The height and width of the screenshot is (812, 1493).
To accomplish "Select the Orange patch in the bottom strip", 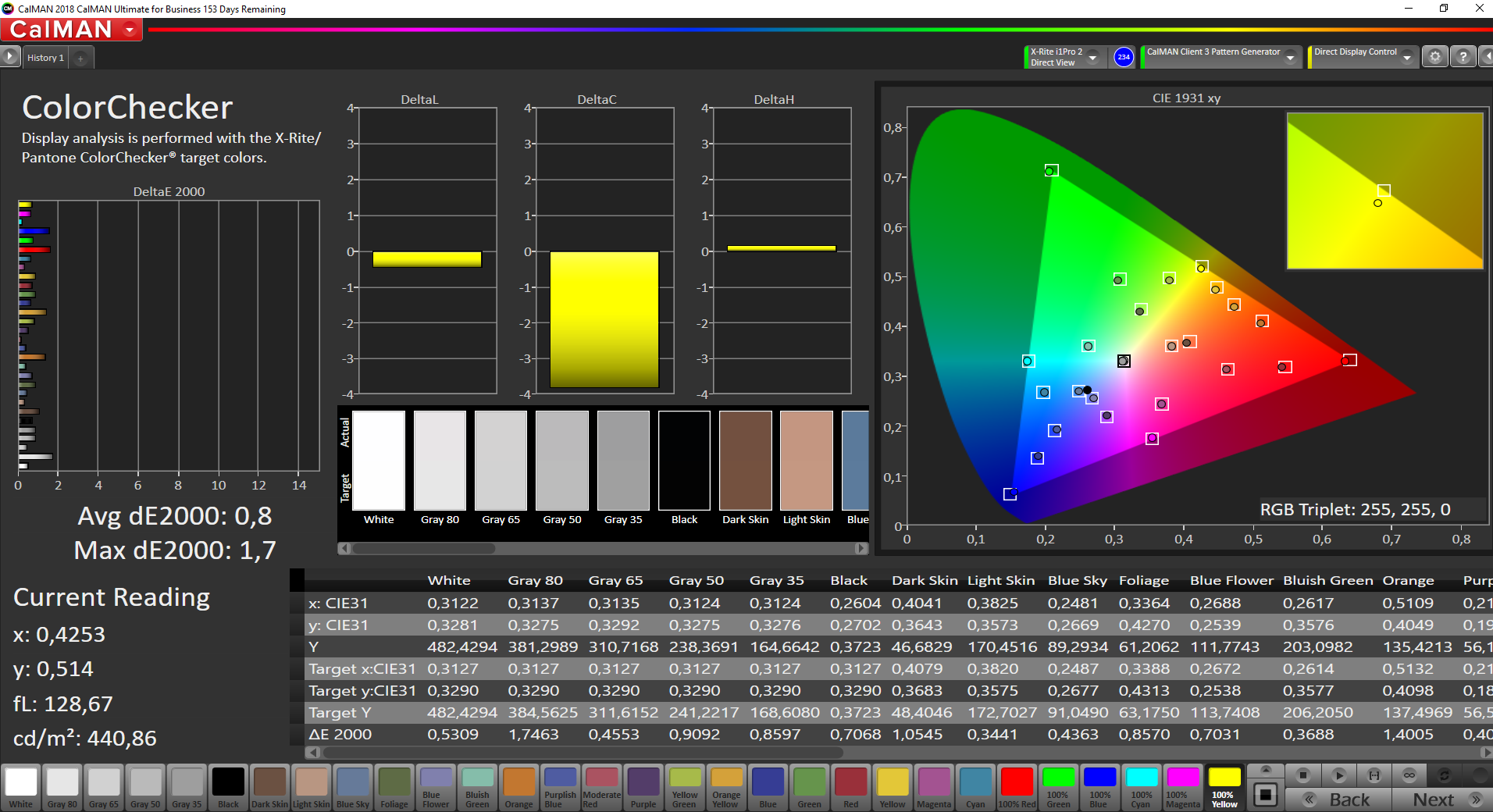I will 518,787.
